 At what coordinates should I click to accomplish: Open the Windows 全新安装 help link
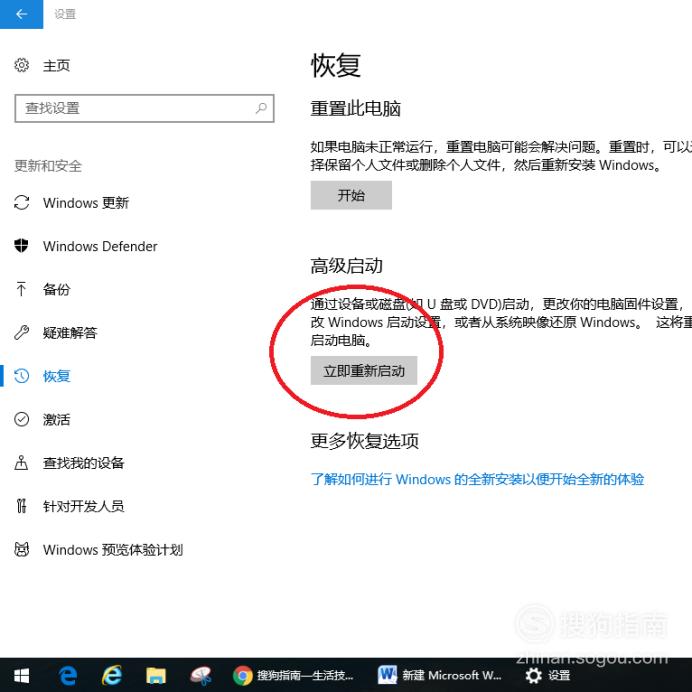pyautogui.click(x=477, y=479)
